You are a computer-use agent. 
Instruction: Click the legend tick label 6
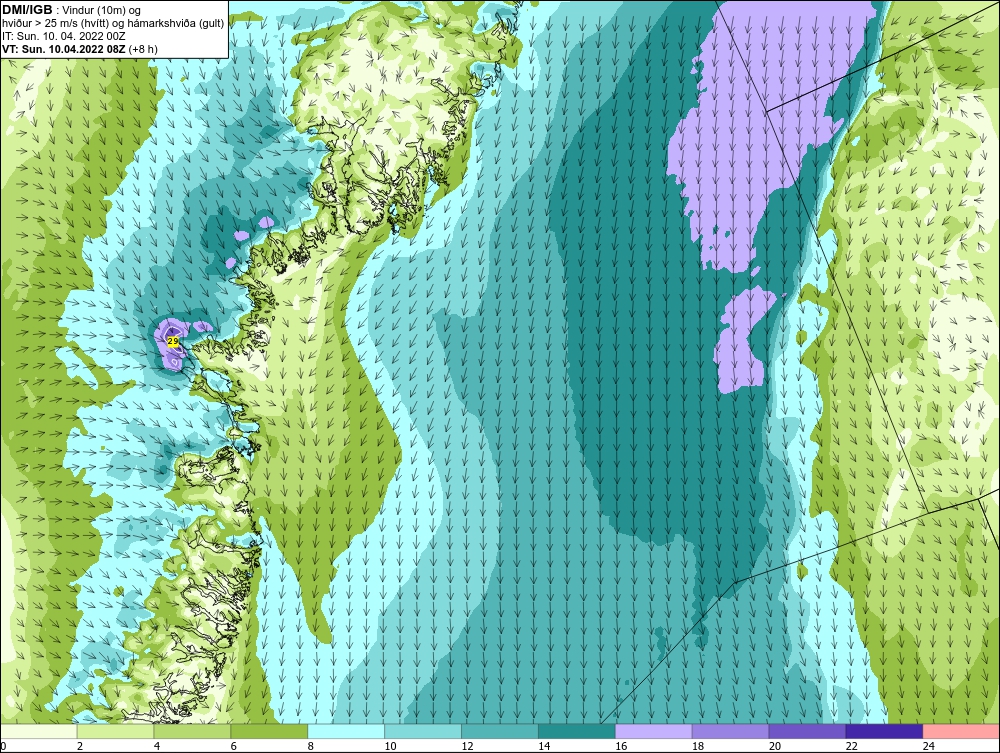coord(233,746)
